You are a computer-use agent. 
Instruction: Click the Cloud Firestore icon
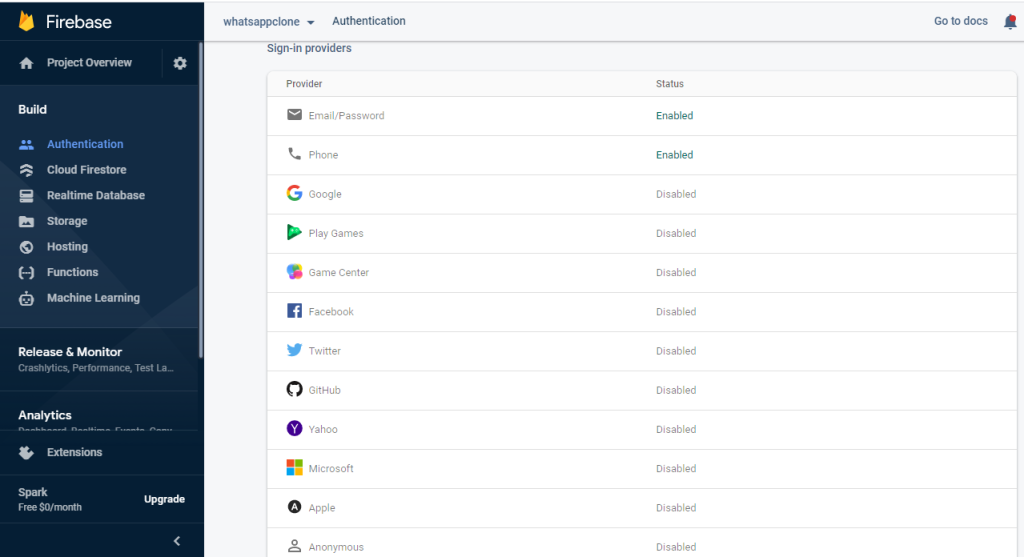[26, 170]
